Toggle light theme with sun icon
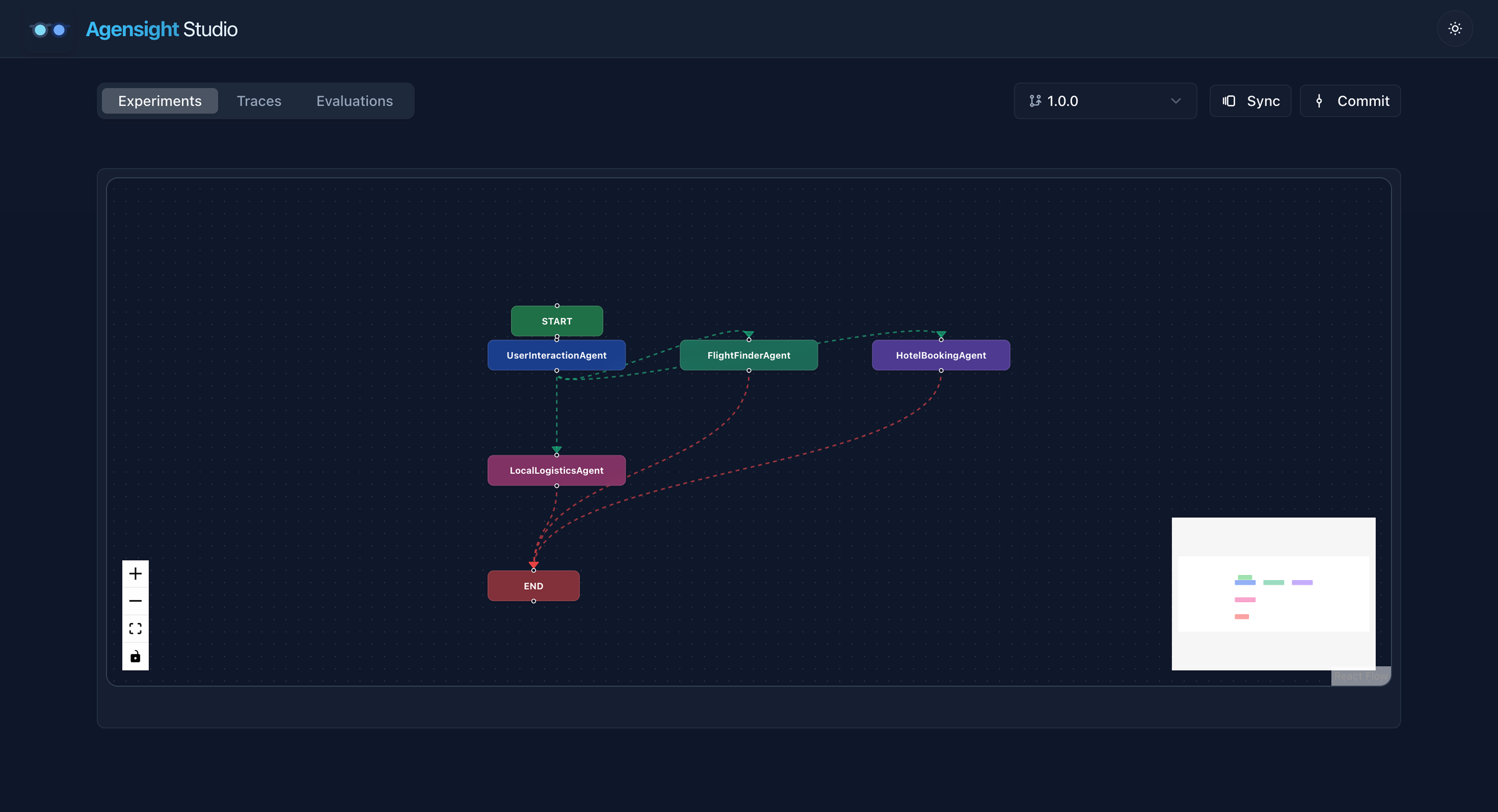The height and width of the screenshot is (812, 1498). (1454, 29)
